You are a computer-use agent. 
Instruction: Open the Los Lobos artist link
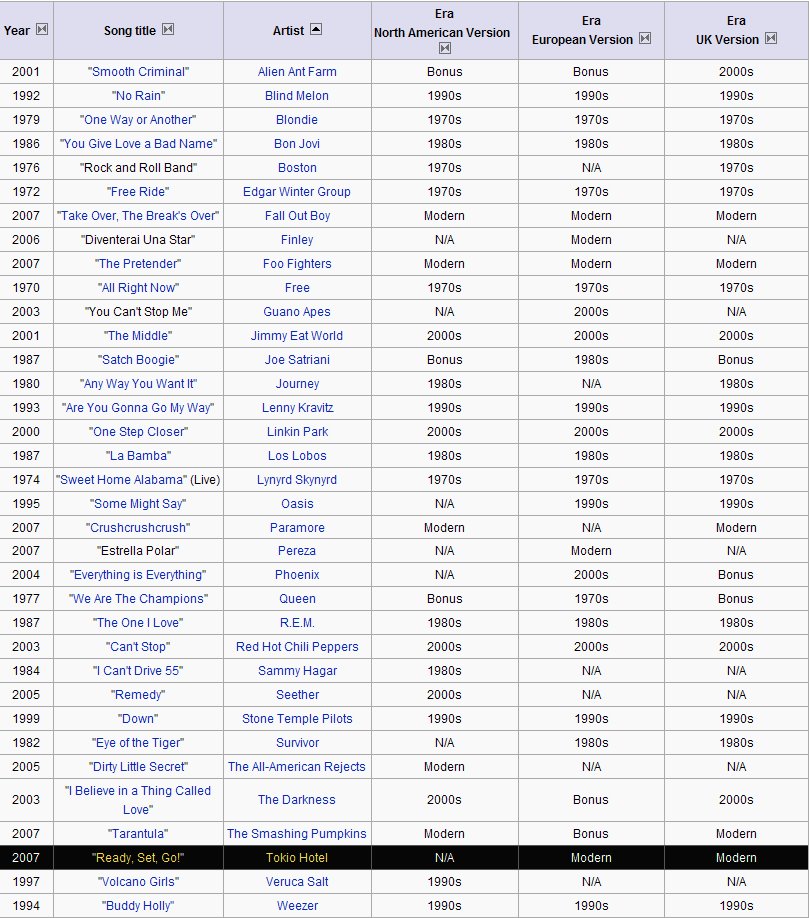click(297, 455)
